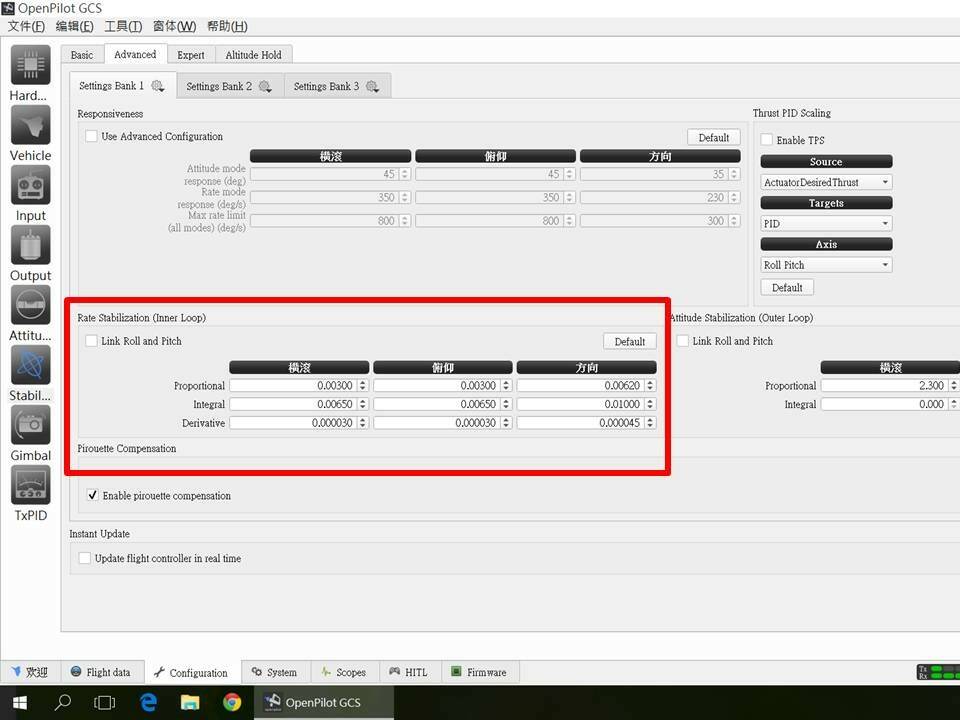Open the 欢迎 welcome tab

29,672
